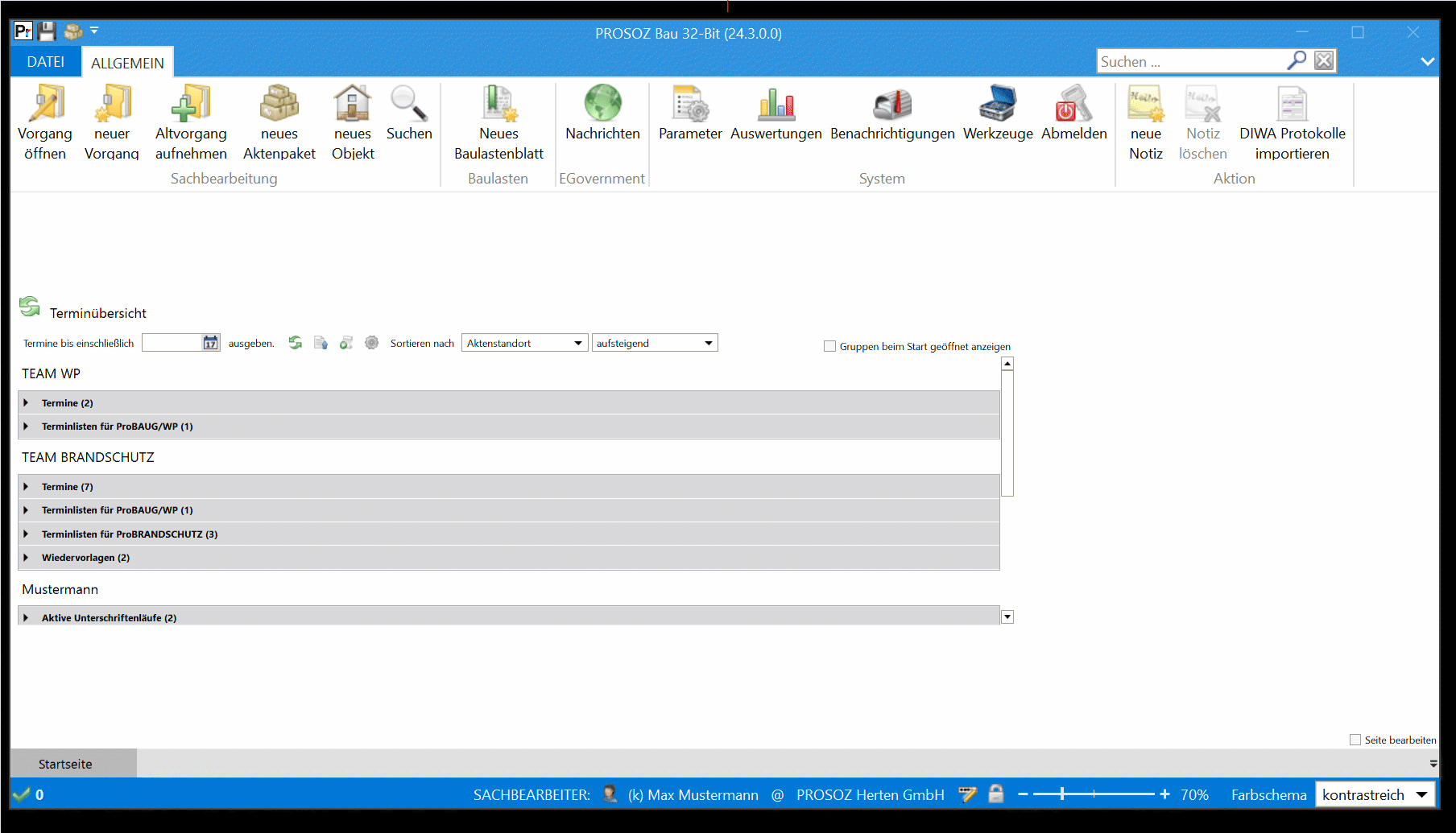The image size is (1456, 833).
Task: Click zoom in plus button
Action: pyautogui.click(x=1164, y=794)
